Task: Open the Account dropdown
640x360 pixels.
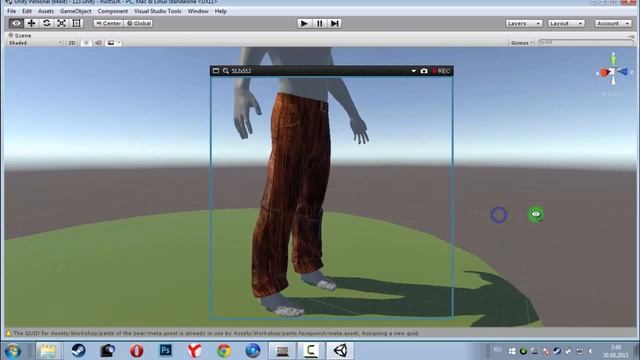Action: [613, 23]
